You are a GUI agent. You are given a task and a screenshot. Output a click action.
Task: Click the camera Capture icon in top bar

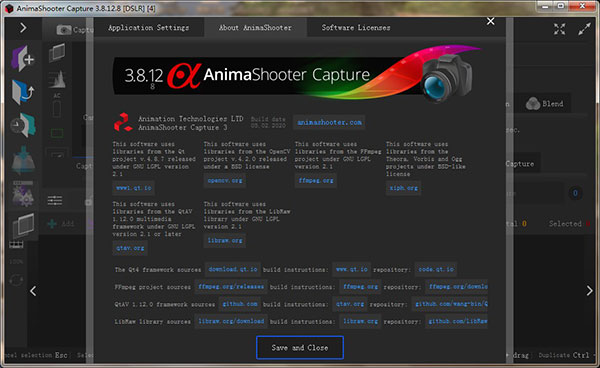[64, 29]
